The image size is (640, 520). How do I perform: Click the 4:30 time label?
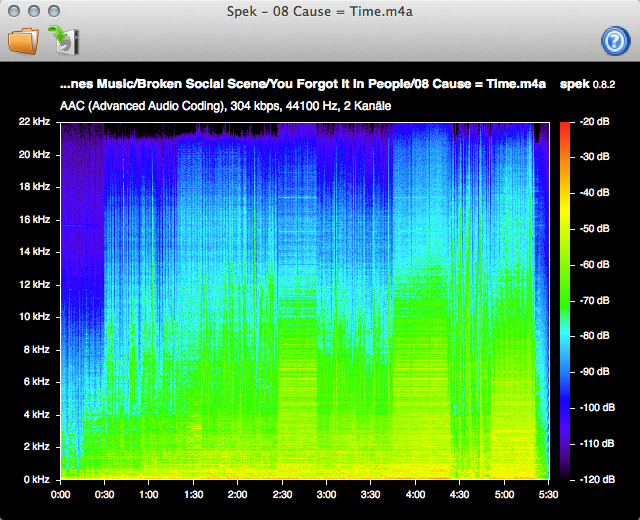[460, 495]
